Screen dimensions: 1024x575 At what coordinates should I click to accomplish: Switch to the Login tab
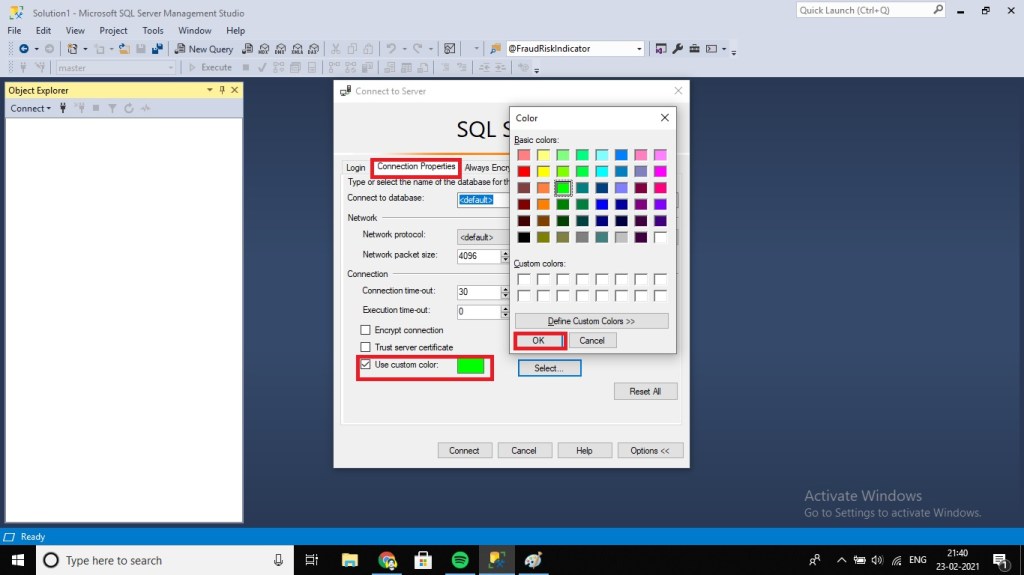click(355, 168)
